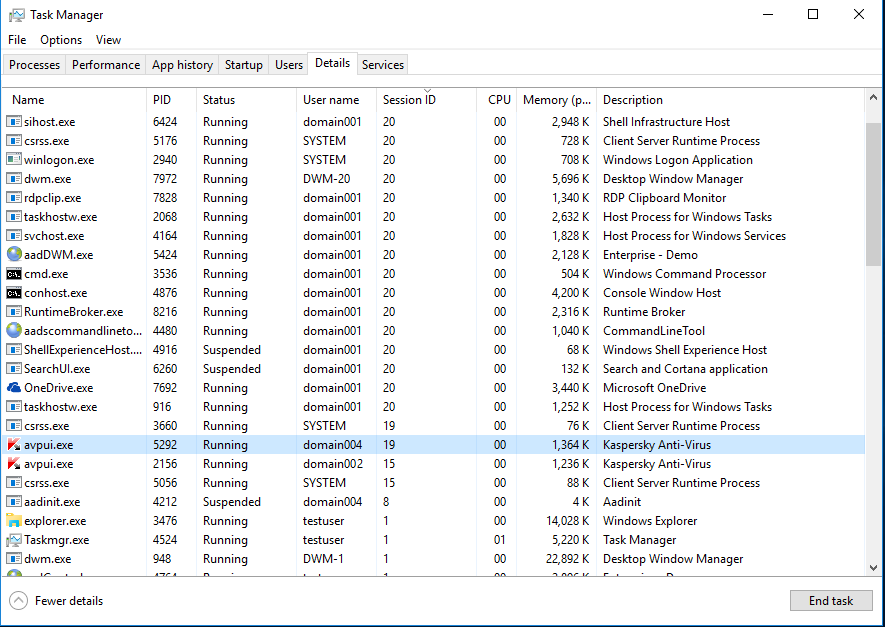
Task: Switch to the Services tab
Action: point(383,65)
